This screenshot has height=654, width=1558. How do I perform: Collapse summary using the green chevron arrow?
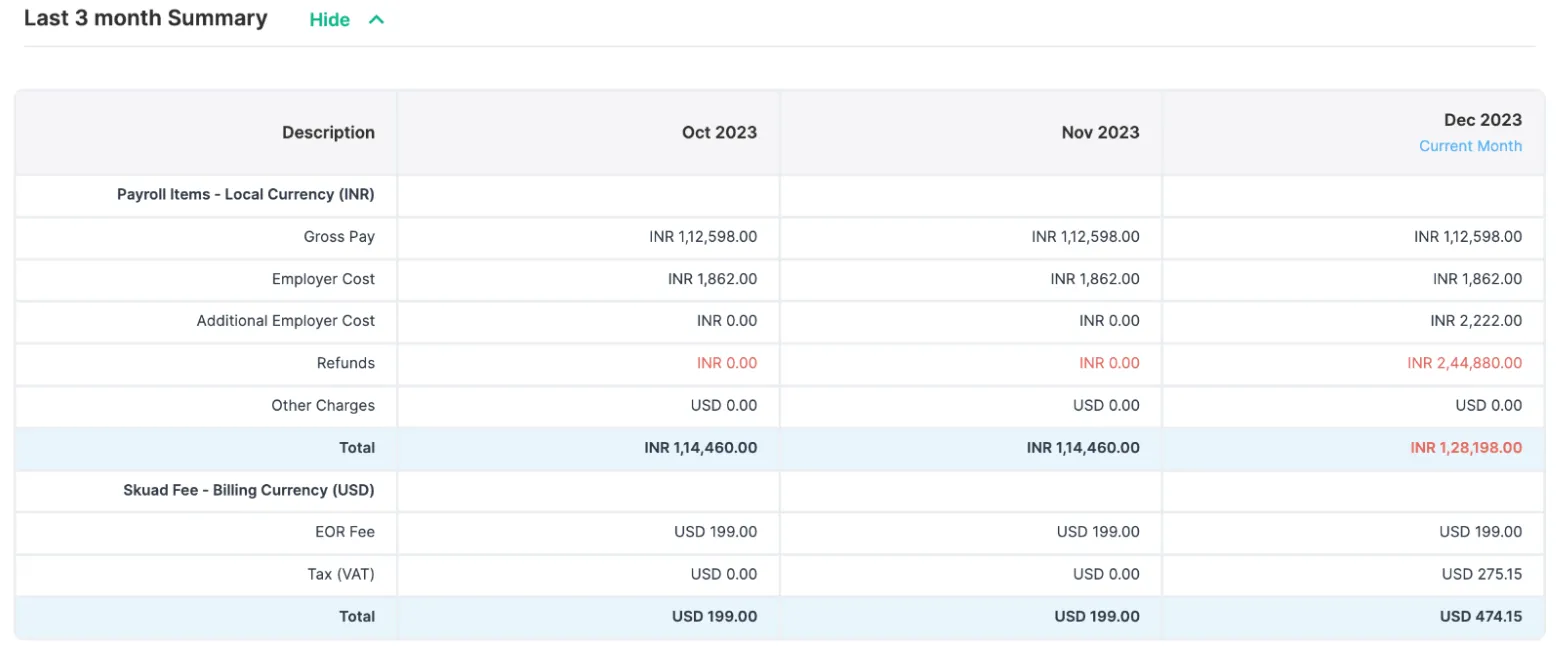376,19
